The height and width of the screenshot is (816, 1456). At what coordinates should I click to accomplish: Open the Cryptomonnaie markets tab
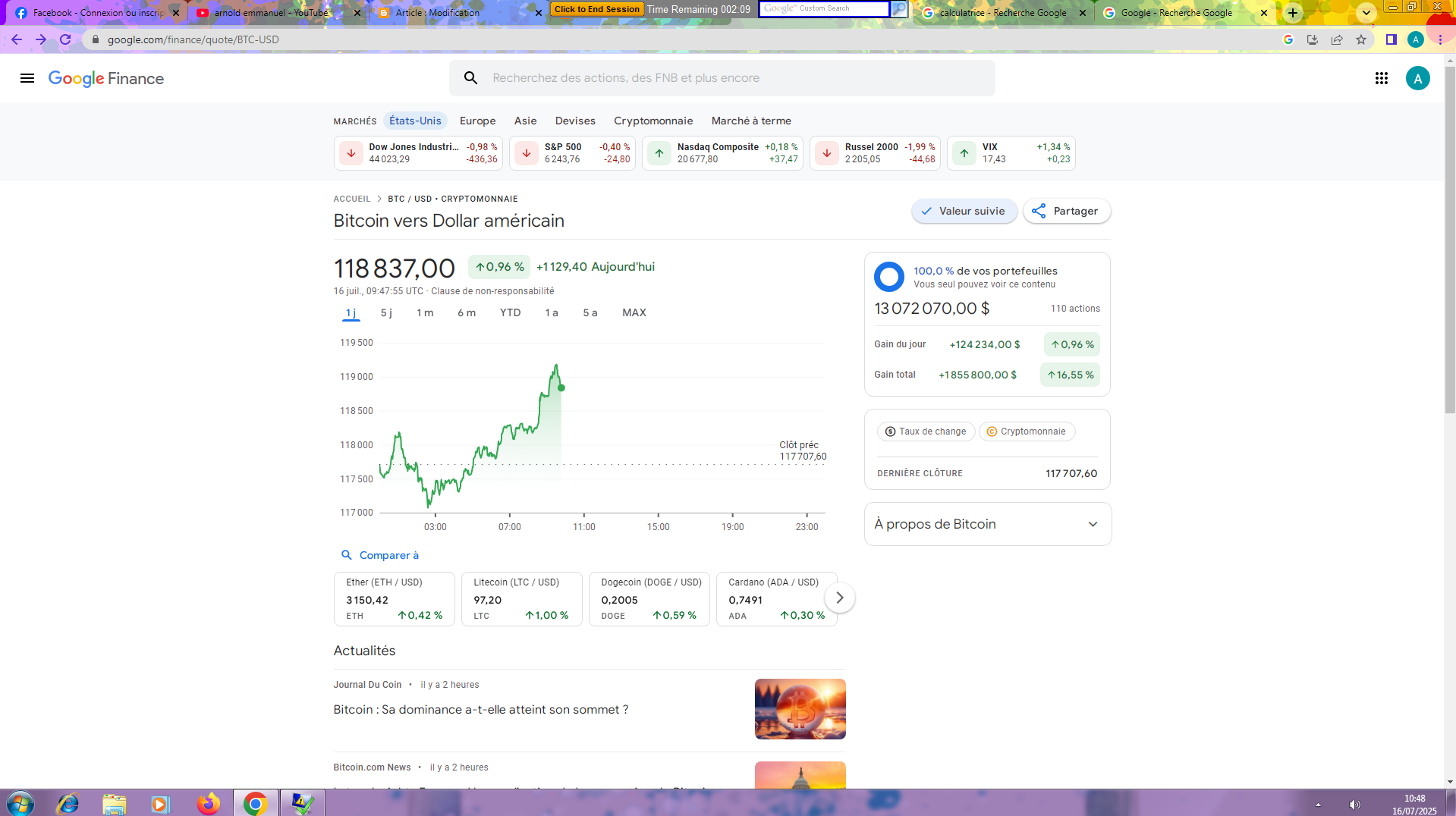(653, 121)
